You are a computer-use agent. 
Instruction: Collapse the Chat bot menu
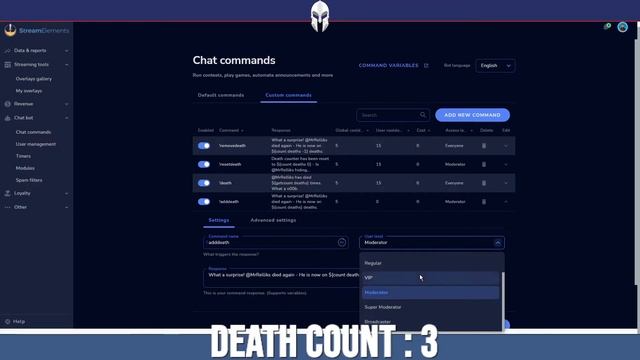click(x=67, y=118)
